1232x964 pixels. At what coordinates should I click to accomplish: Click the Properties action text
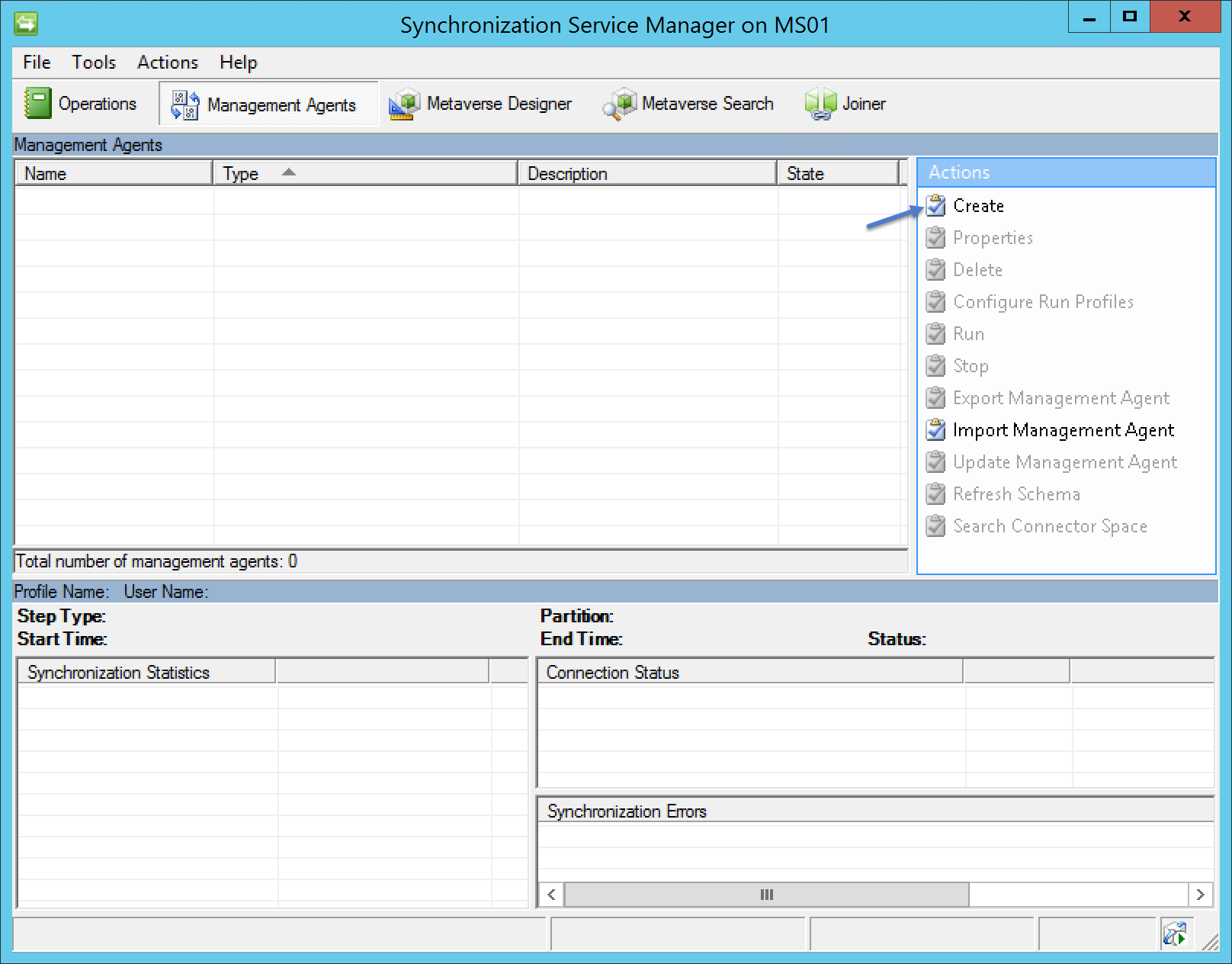coord(993,238)
